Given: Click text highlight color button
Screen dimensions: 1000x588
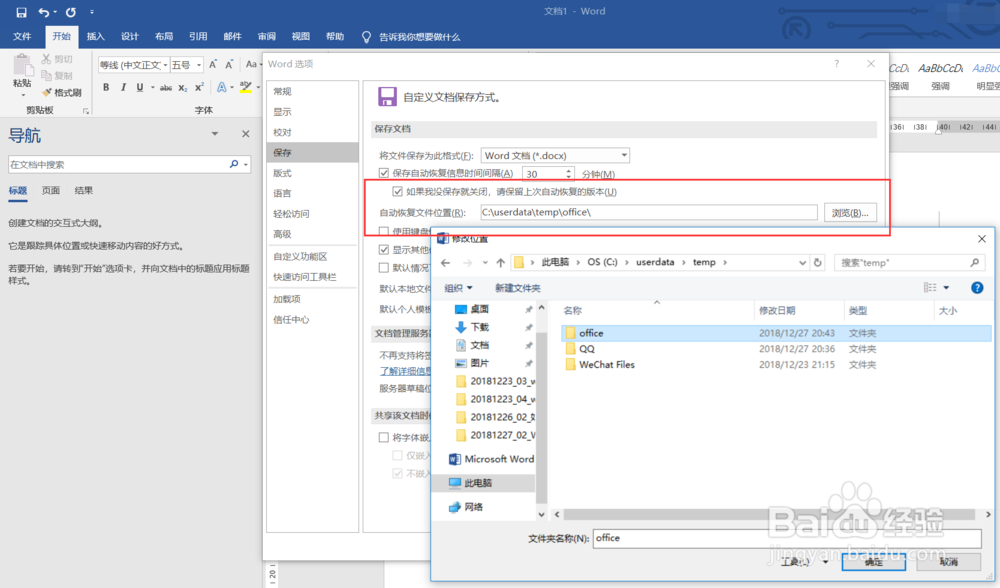Looking at the screenshot, I should pyautogui.click(x=246, y=87).
